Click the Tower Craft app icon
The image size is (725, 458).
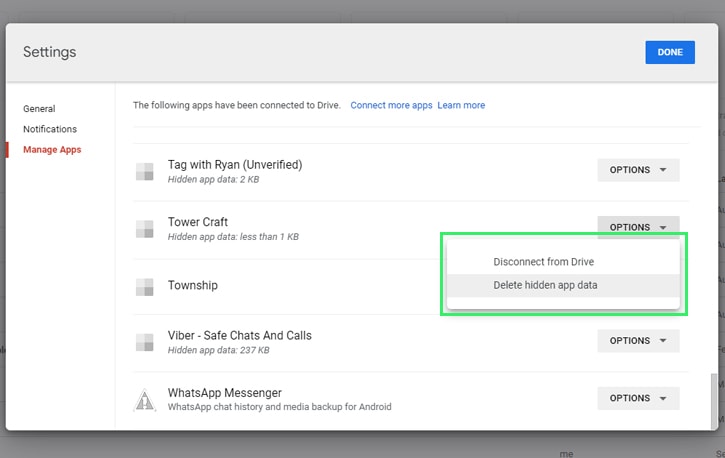click(x=144, y=229)
